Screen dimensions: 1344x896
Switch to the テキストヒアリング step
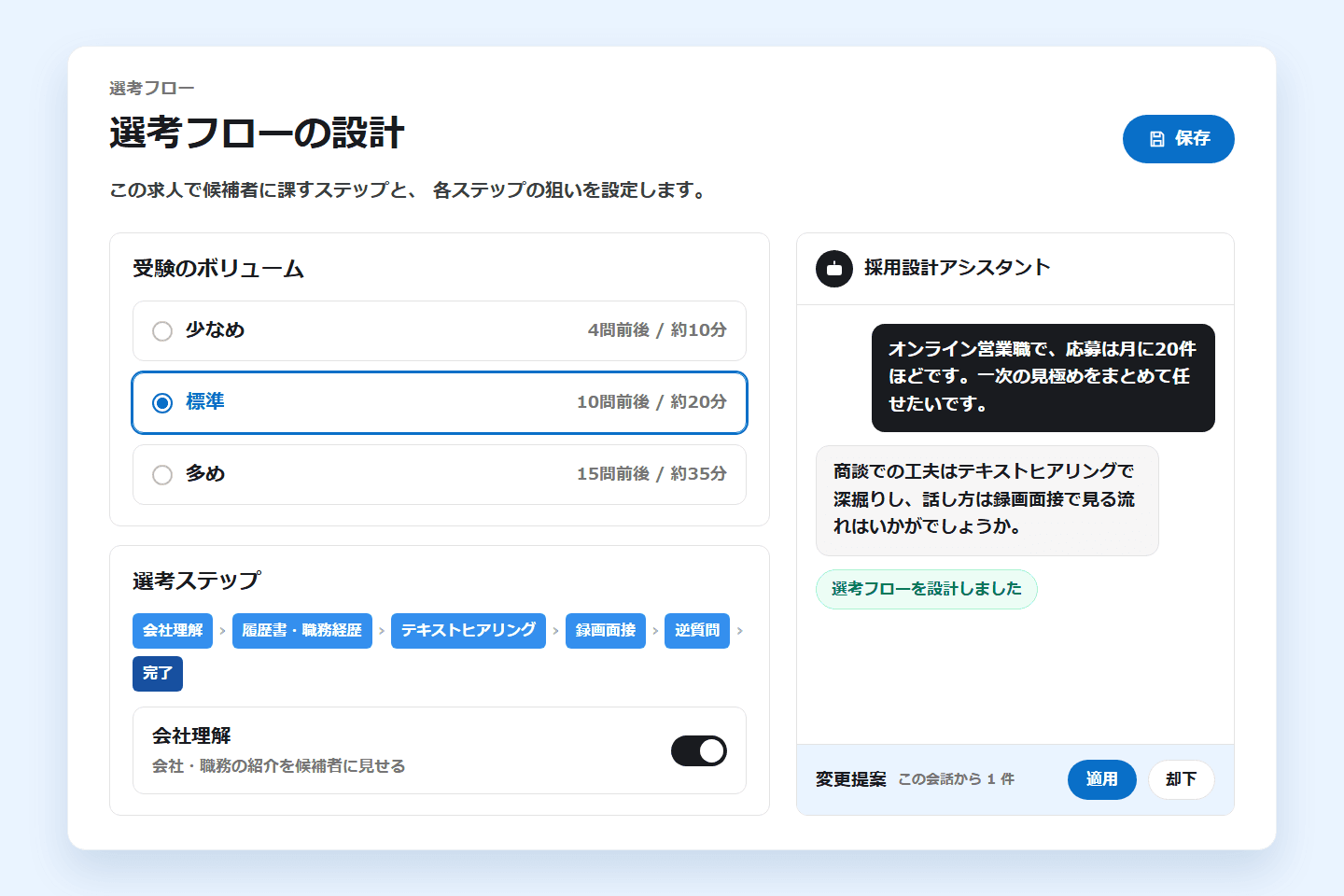(469, 631)
